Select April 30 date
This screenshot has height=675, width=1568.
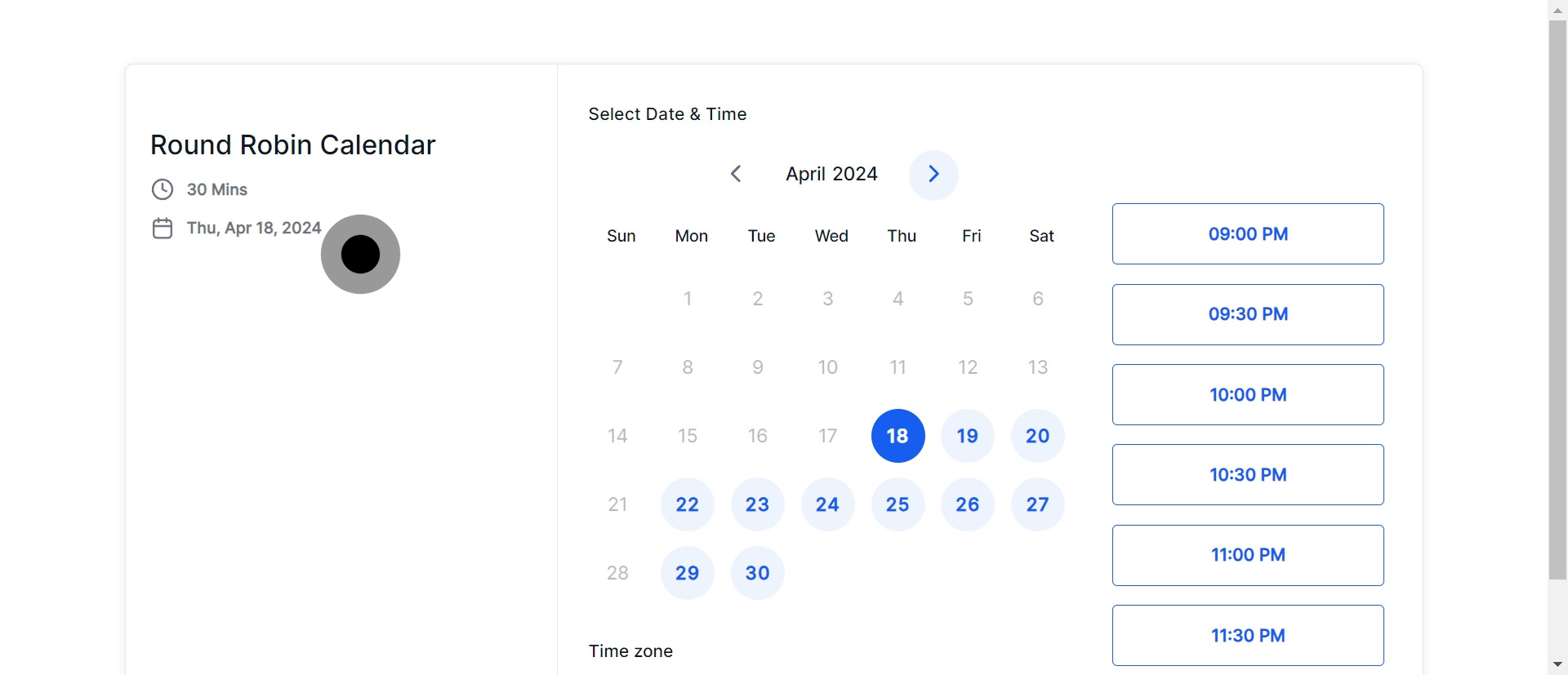coord(758,573)
